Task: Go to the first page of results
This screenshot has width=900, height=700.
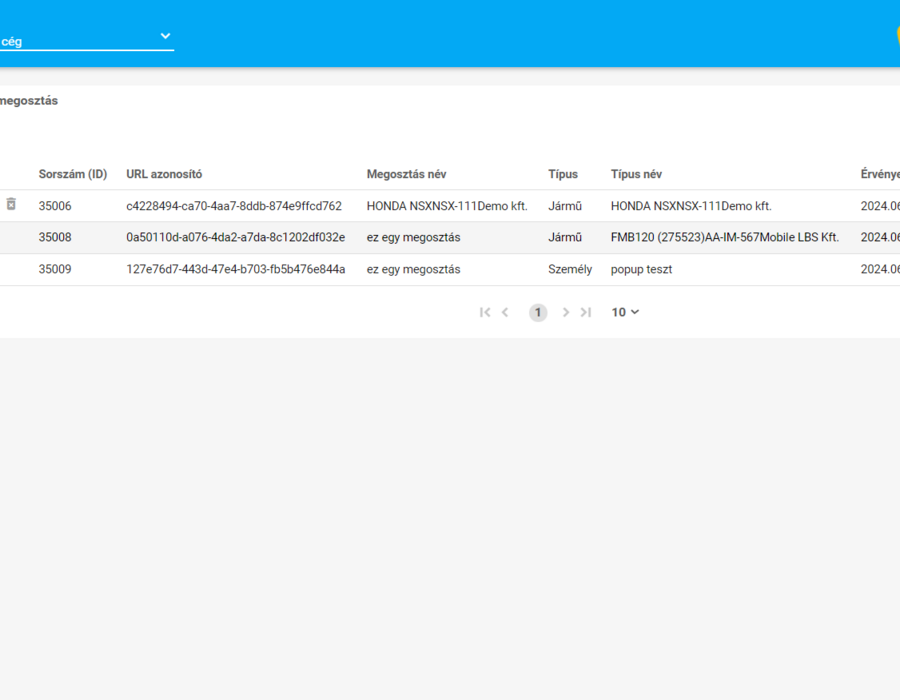Action: click(x=485, y=312)
